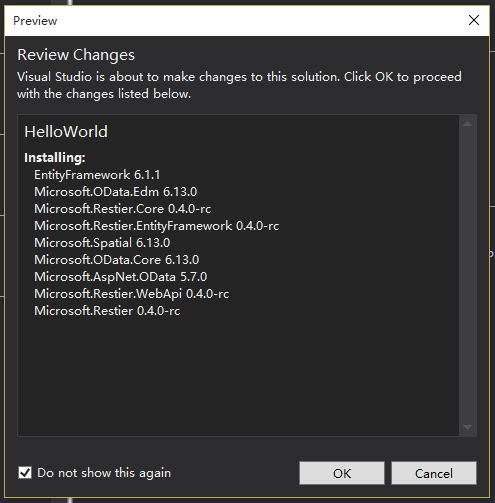Select Microsoft.OData.Edm 6.13.0 entry
495x503 pixels.
116,192
